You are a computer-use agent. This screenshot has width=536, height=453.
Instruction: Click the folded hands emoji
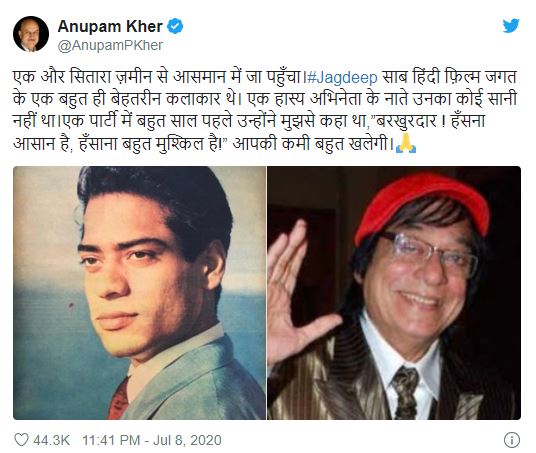pos(405,143)
